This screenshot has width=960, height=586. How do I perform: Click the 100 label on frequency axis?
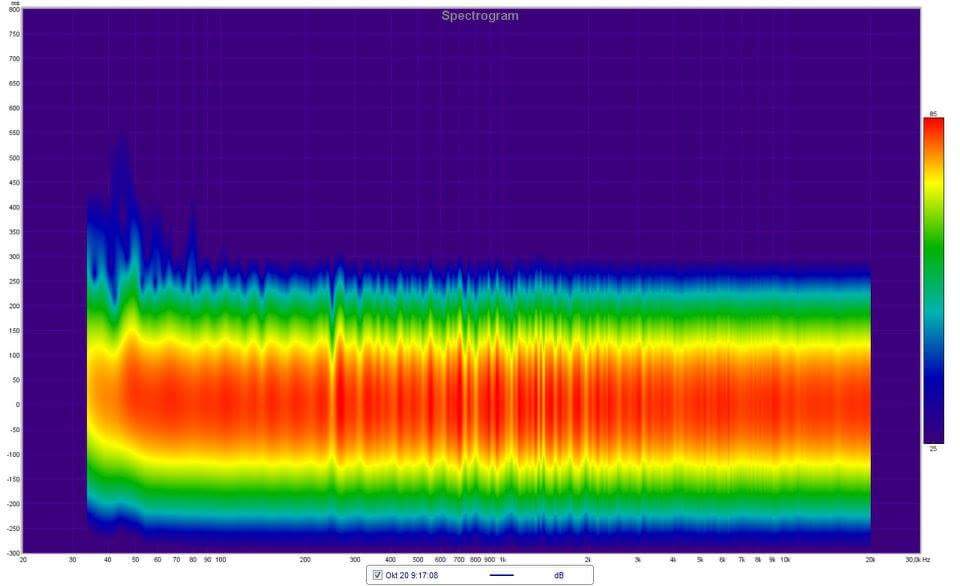pos(220,560)
